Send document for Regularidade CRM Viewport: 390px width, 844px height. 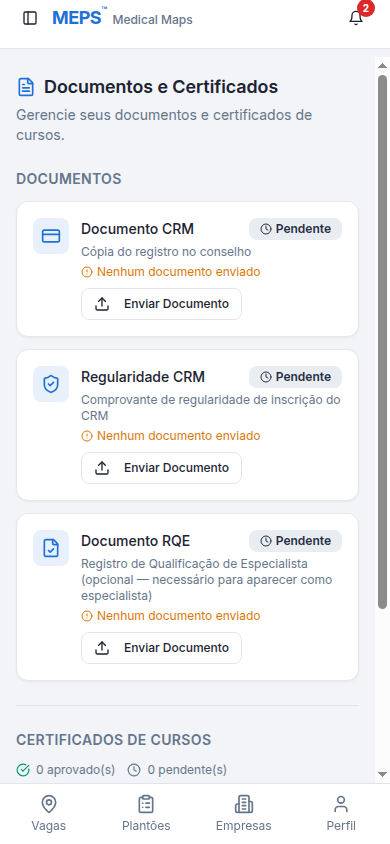[161, 468]
